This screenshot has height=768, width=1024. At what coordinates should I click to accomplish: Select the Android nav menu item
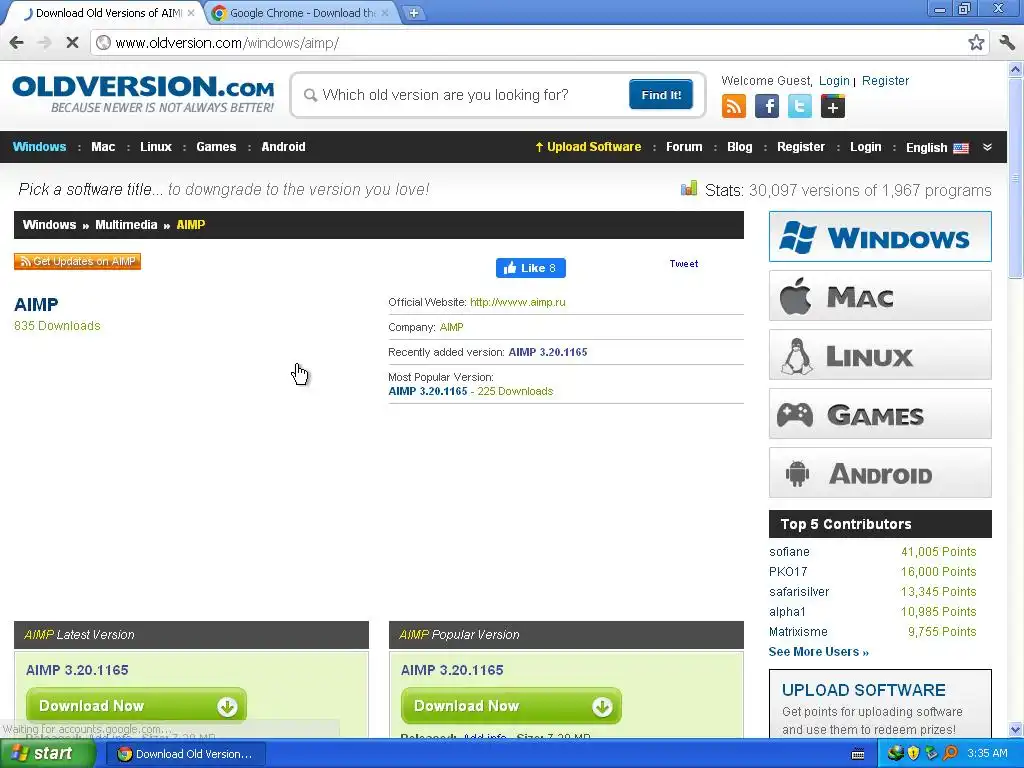[x=283, y=147]
